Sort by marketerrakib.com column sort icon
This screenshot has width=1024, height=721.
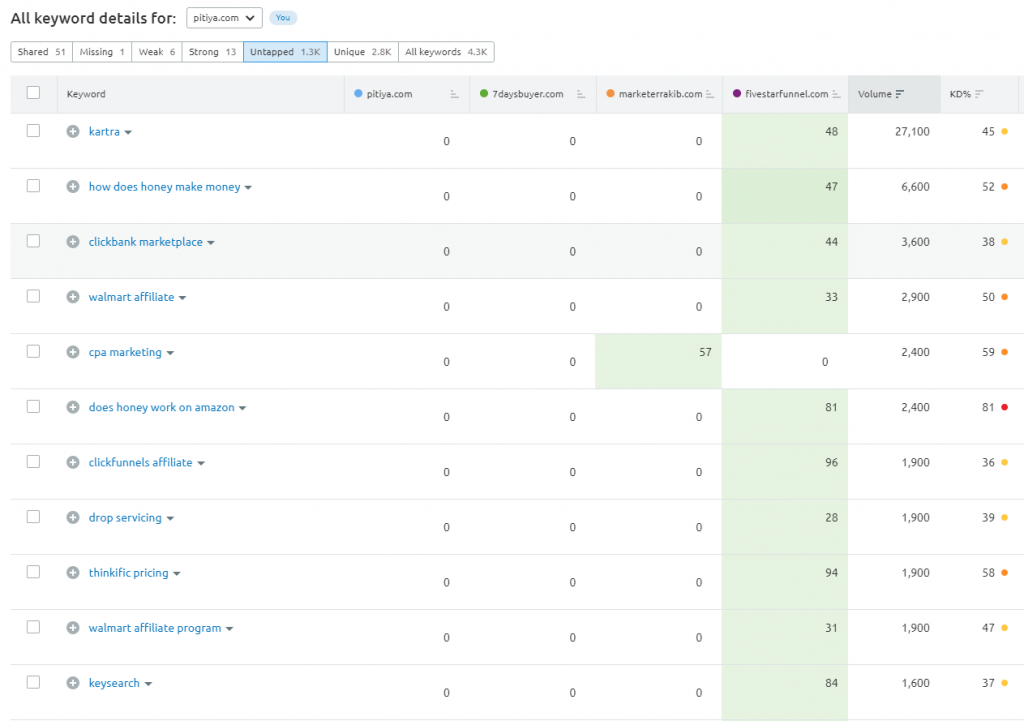[x=710, y=95]
